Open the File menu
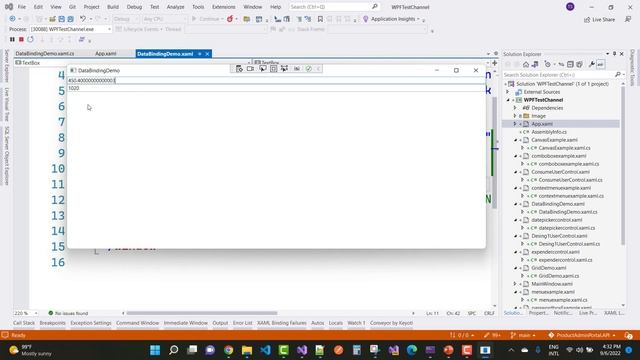The height and width of the screenshot is (360, 640). tap(22, 7)
